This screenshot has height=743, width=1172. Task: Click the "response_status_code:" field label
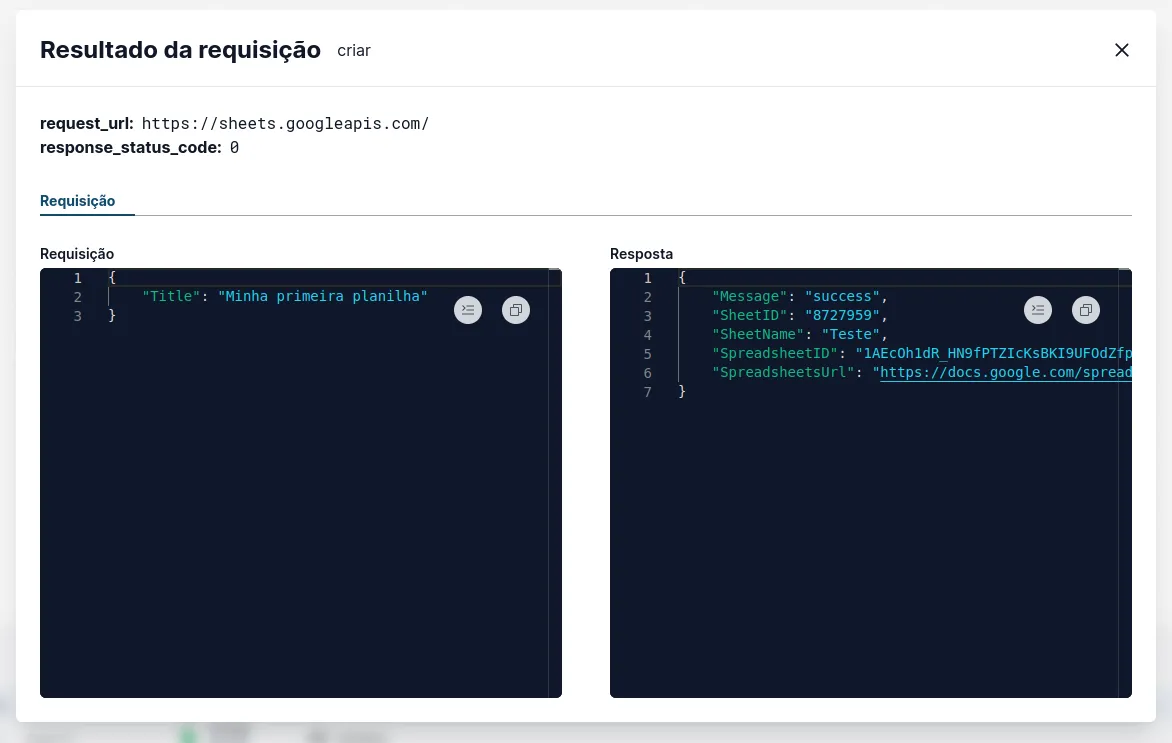(x=131, y=147)
